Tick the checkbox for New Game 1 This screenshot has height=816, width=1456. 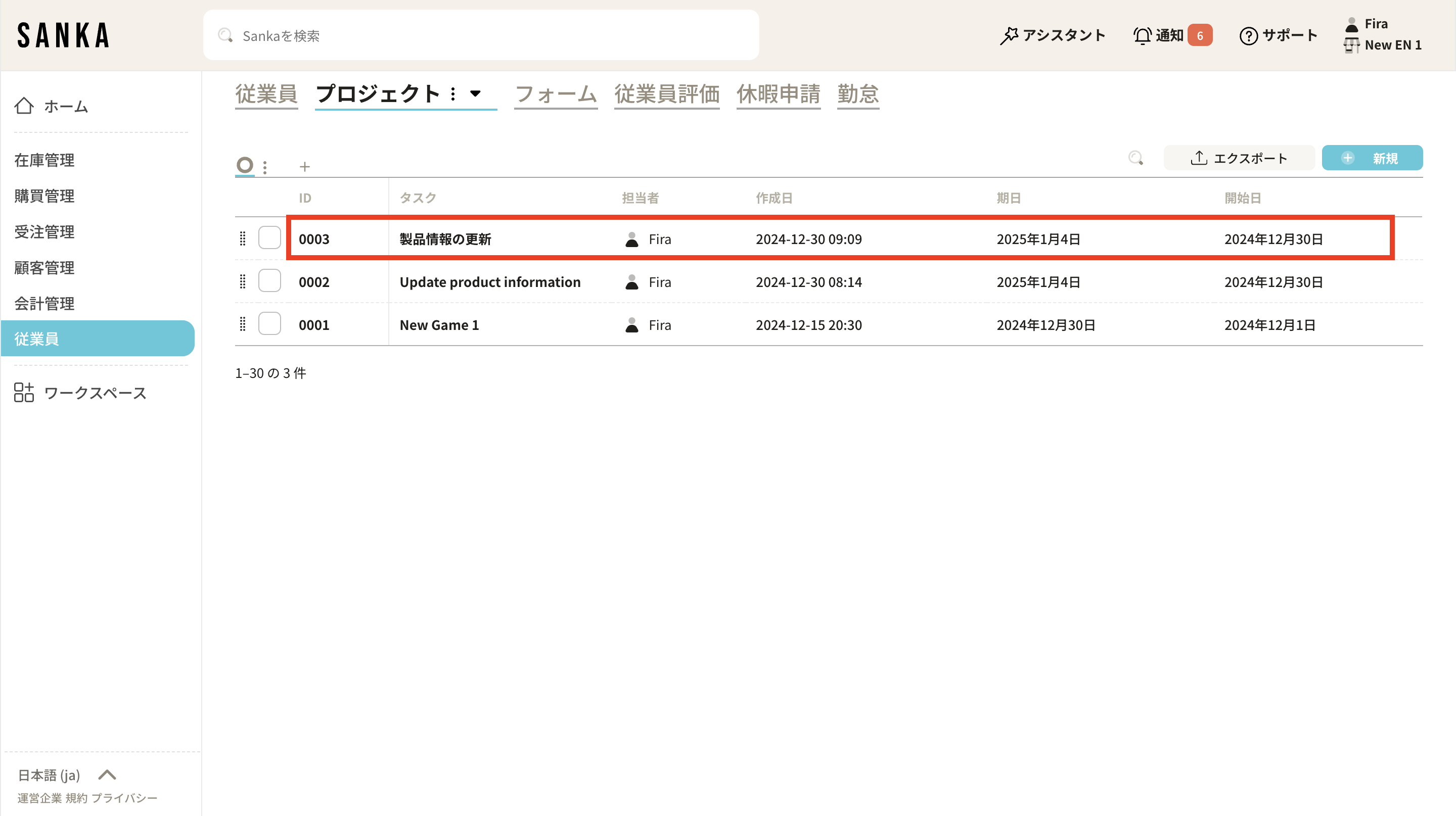pos(269,323)
